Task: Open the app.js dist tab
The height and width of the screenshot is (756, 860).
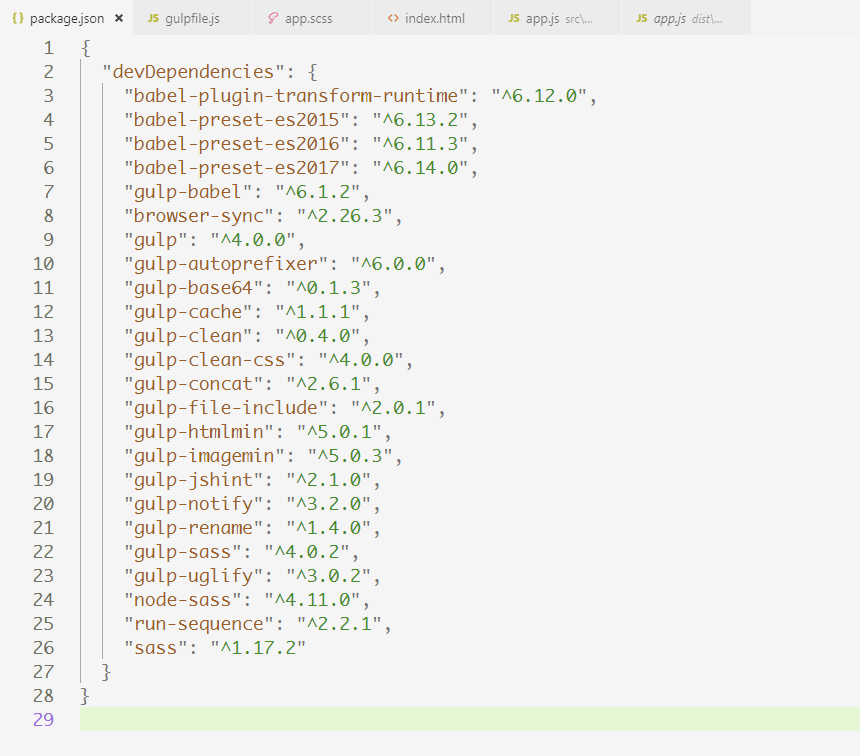Action: [686, 18]
